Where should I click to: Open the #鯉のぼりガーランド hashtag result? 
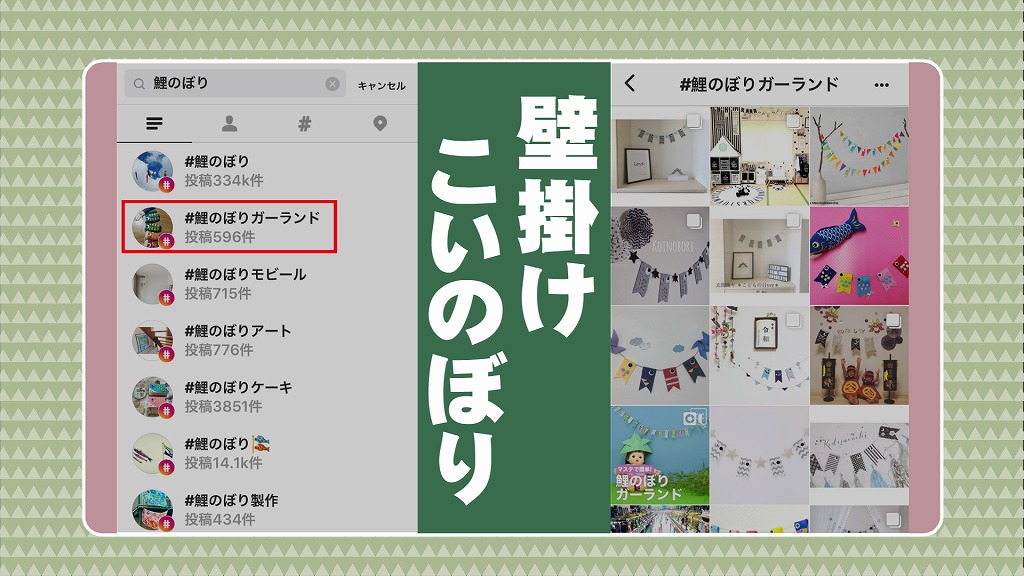229,227
